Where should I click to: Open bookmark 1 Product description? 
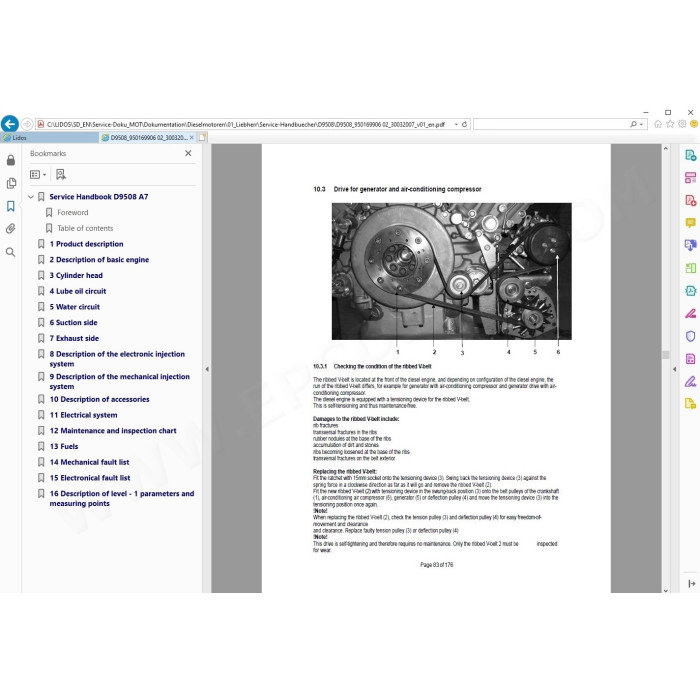[x=86, y=244]
